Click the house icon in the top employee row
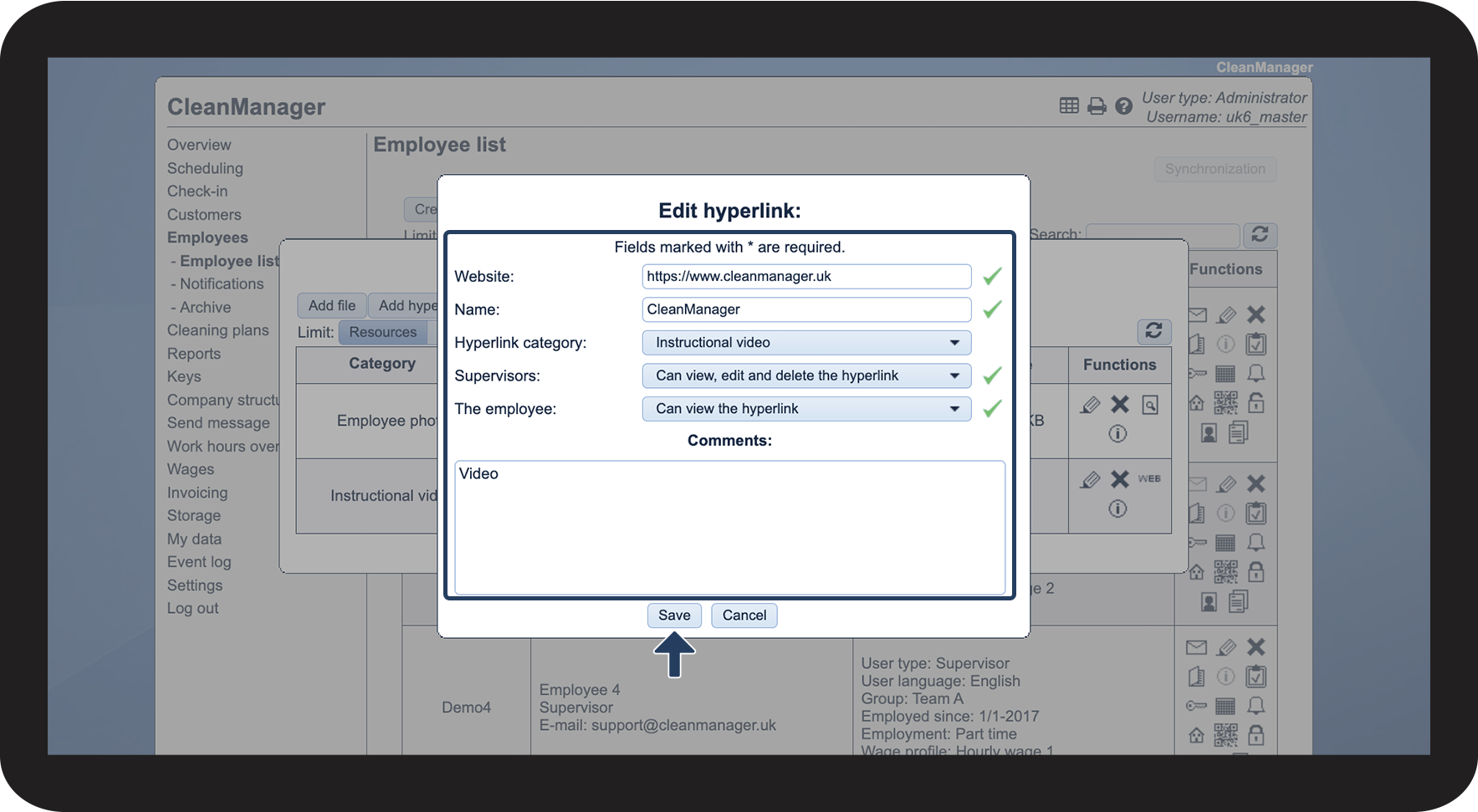 click(1197, 403)
